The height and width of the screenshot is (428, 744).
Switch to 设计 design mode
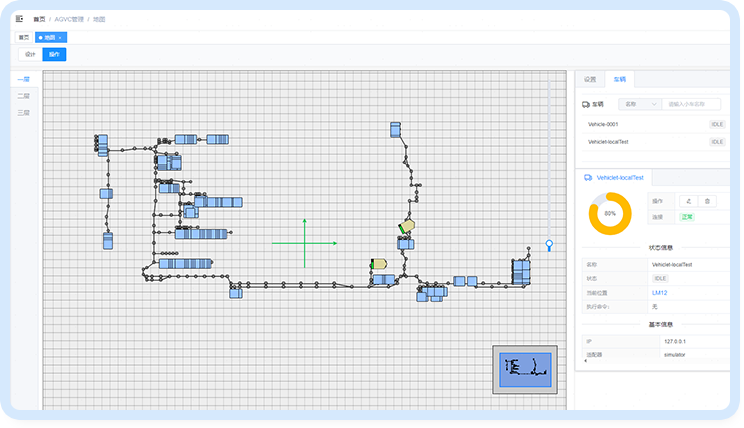tap(30, 54)
